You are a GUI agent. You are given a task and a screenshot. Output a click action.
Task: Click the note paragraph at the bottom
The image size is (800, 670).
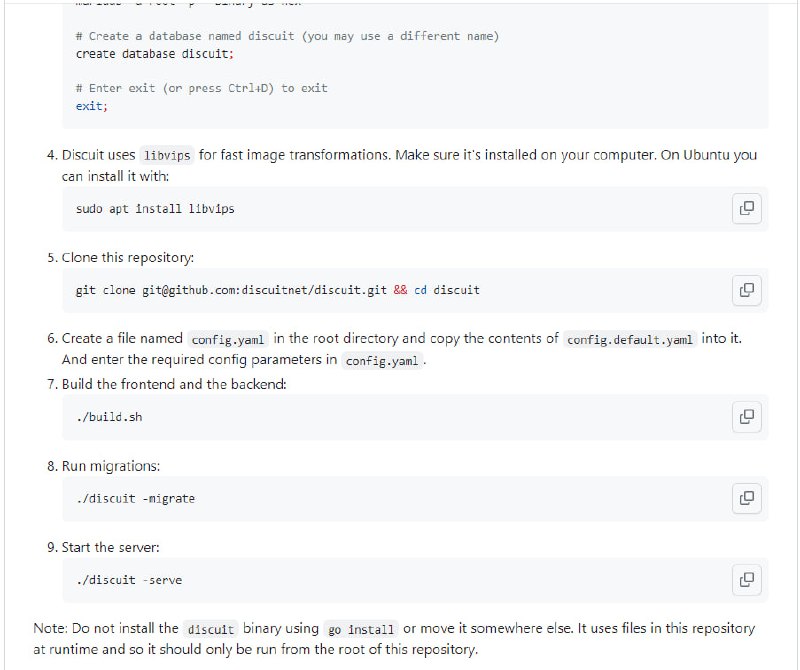(400, 638)
